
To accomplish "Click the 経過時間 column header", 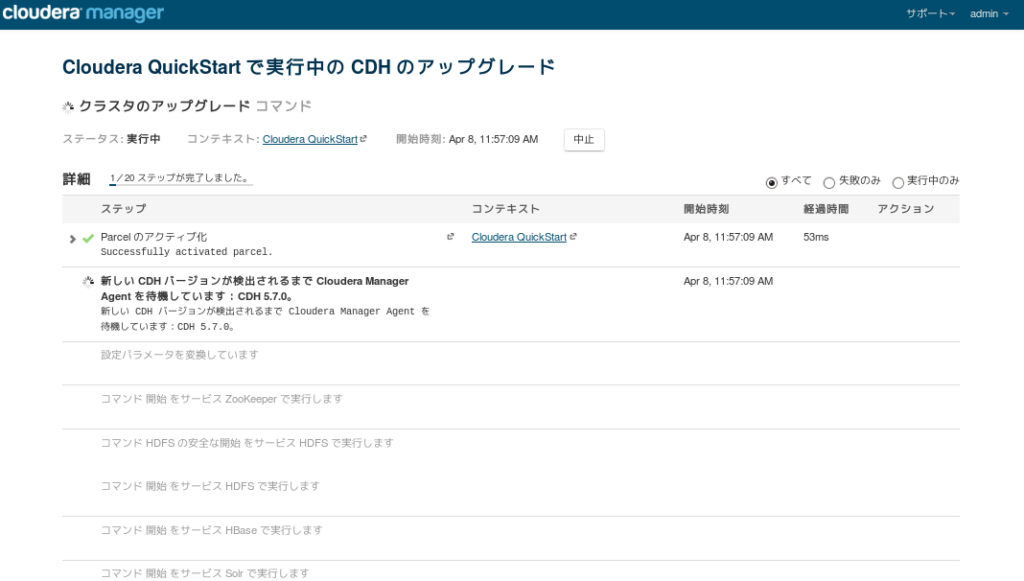I will [826, 209].
